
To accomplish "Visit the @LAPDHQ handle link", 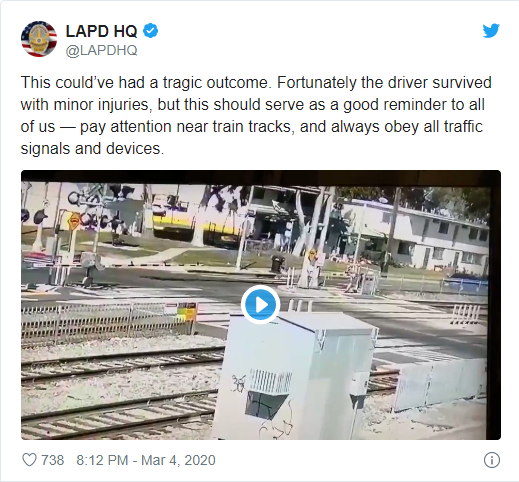I will (x=101, y=51).
